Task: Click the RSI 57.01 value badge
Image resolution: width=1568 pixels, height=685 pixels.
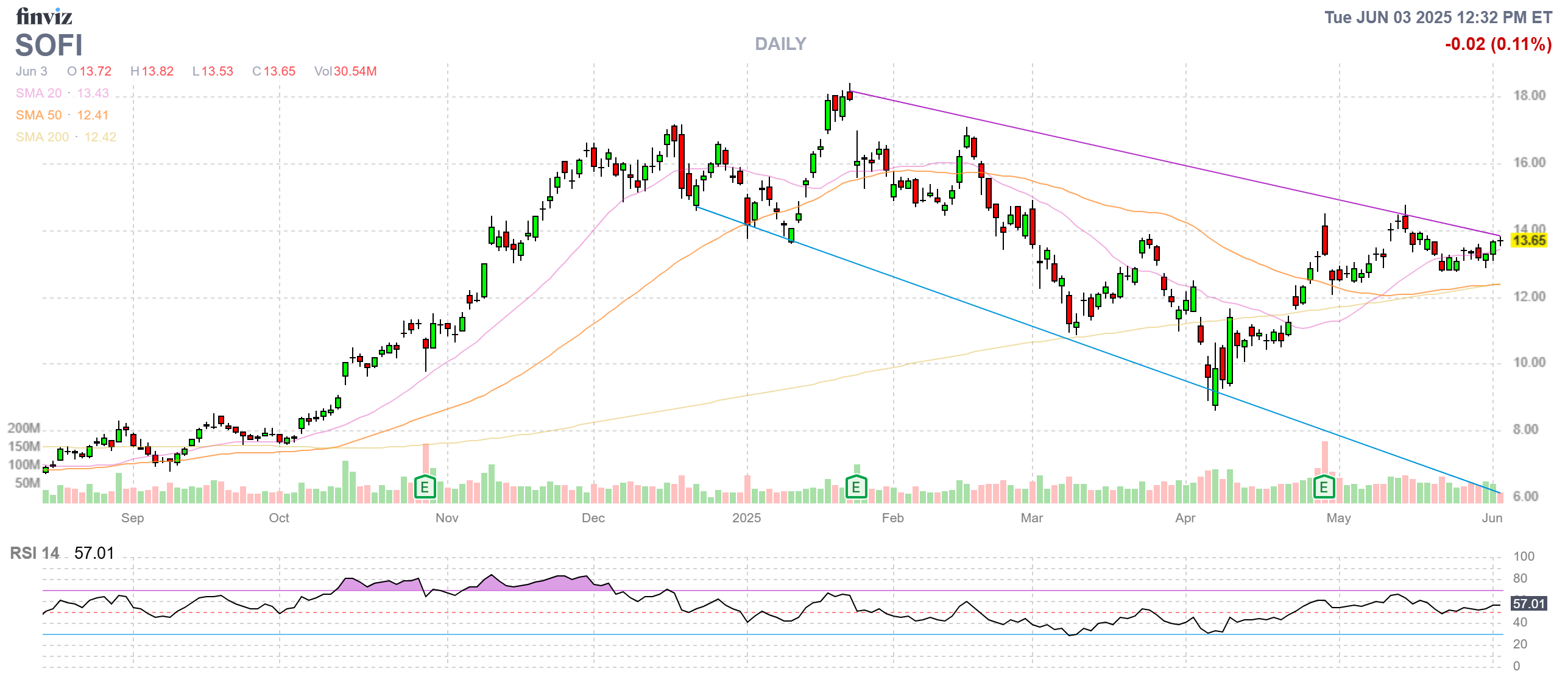Action: (1529, 603)
